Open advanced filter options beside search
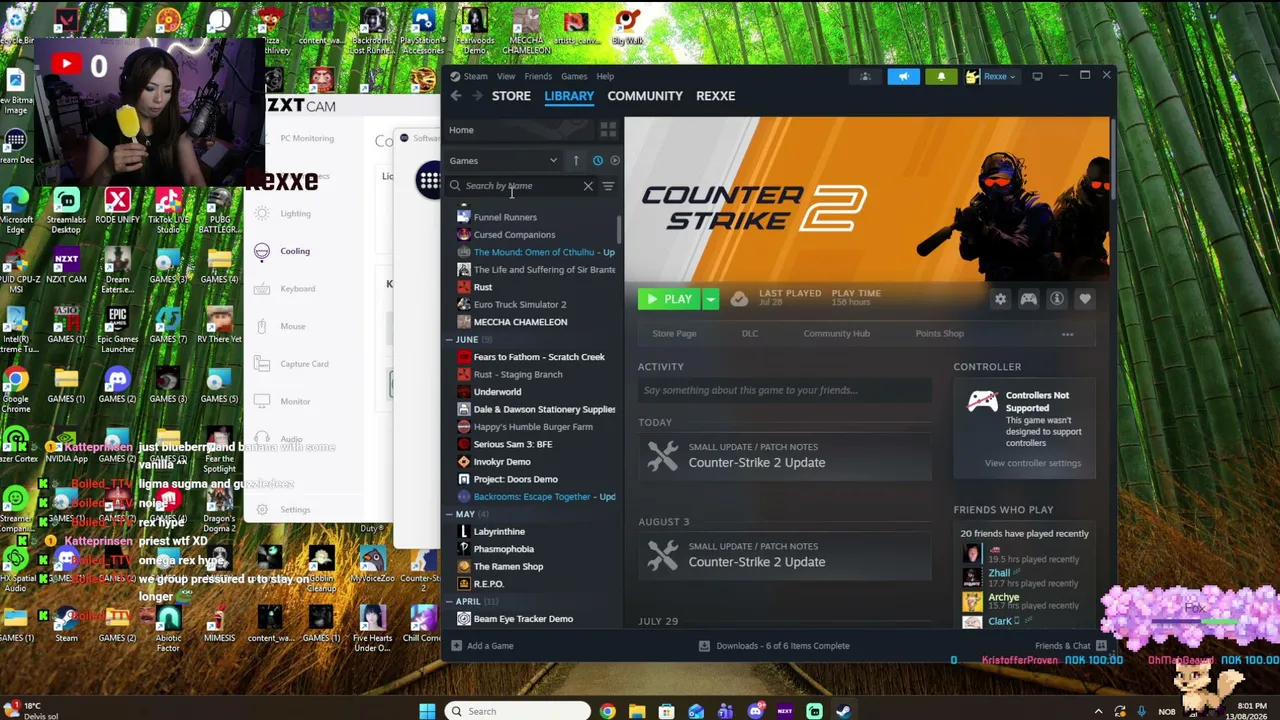1280x720 pixels. (608, 186)
